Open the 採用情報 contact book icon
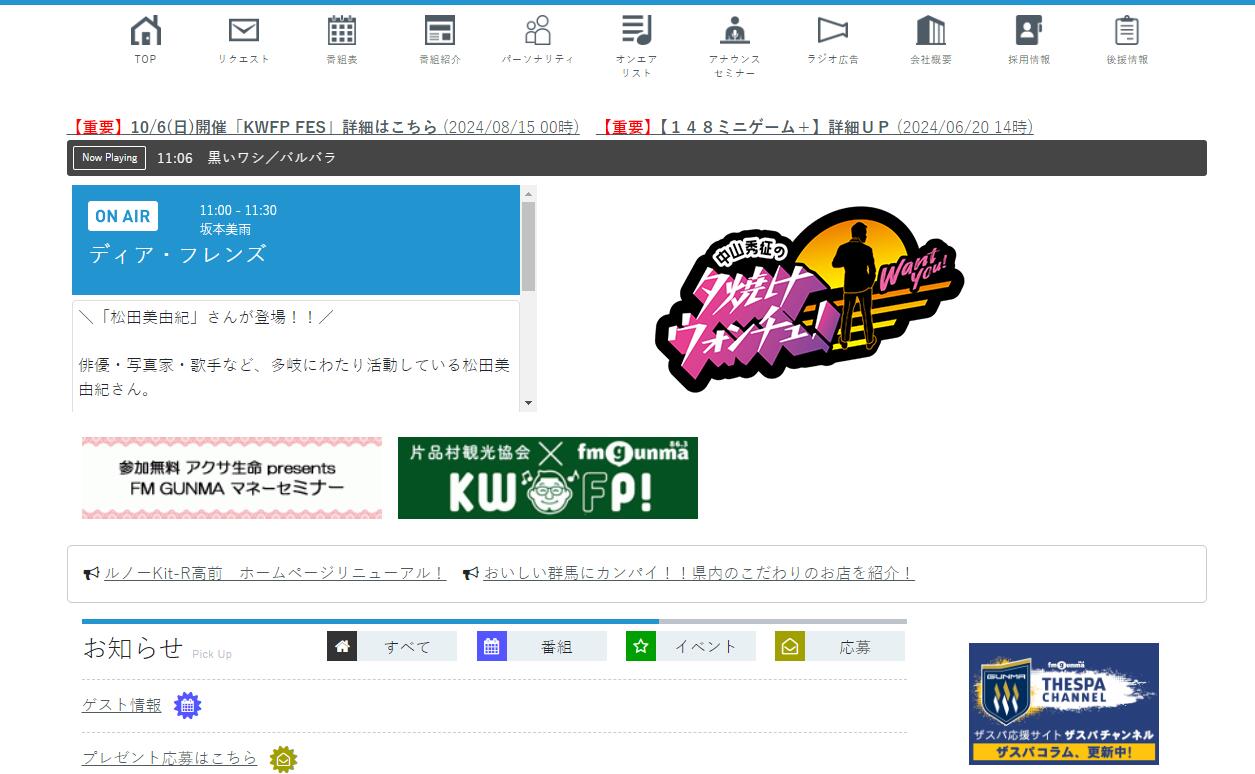This screenshot has height=774, width=1255. pos(1029,31)
